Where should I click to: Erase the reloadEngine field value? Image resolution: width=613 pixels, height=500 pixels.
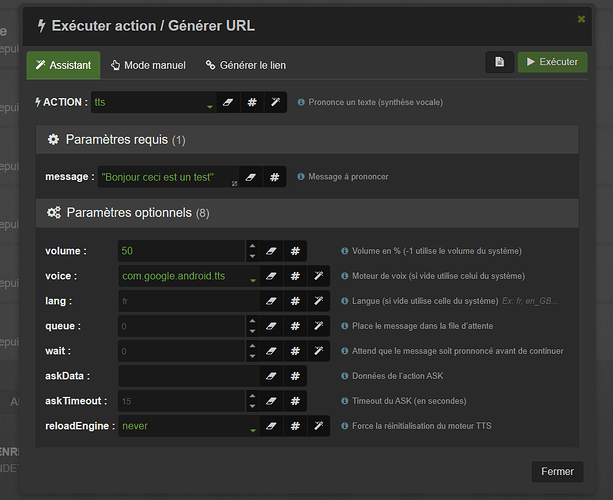coord(271,426)
